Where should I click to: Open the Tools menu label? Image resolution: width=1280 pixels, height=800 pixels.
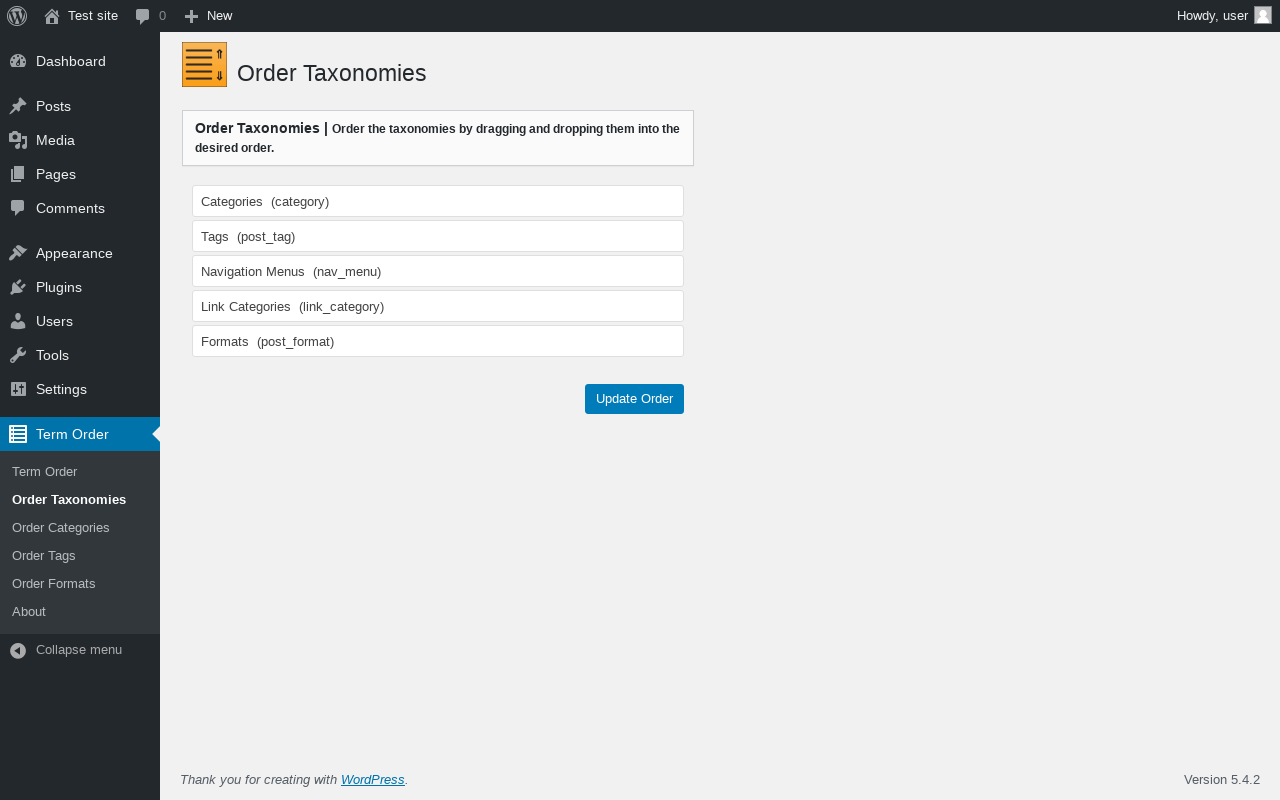(52, 355)
